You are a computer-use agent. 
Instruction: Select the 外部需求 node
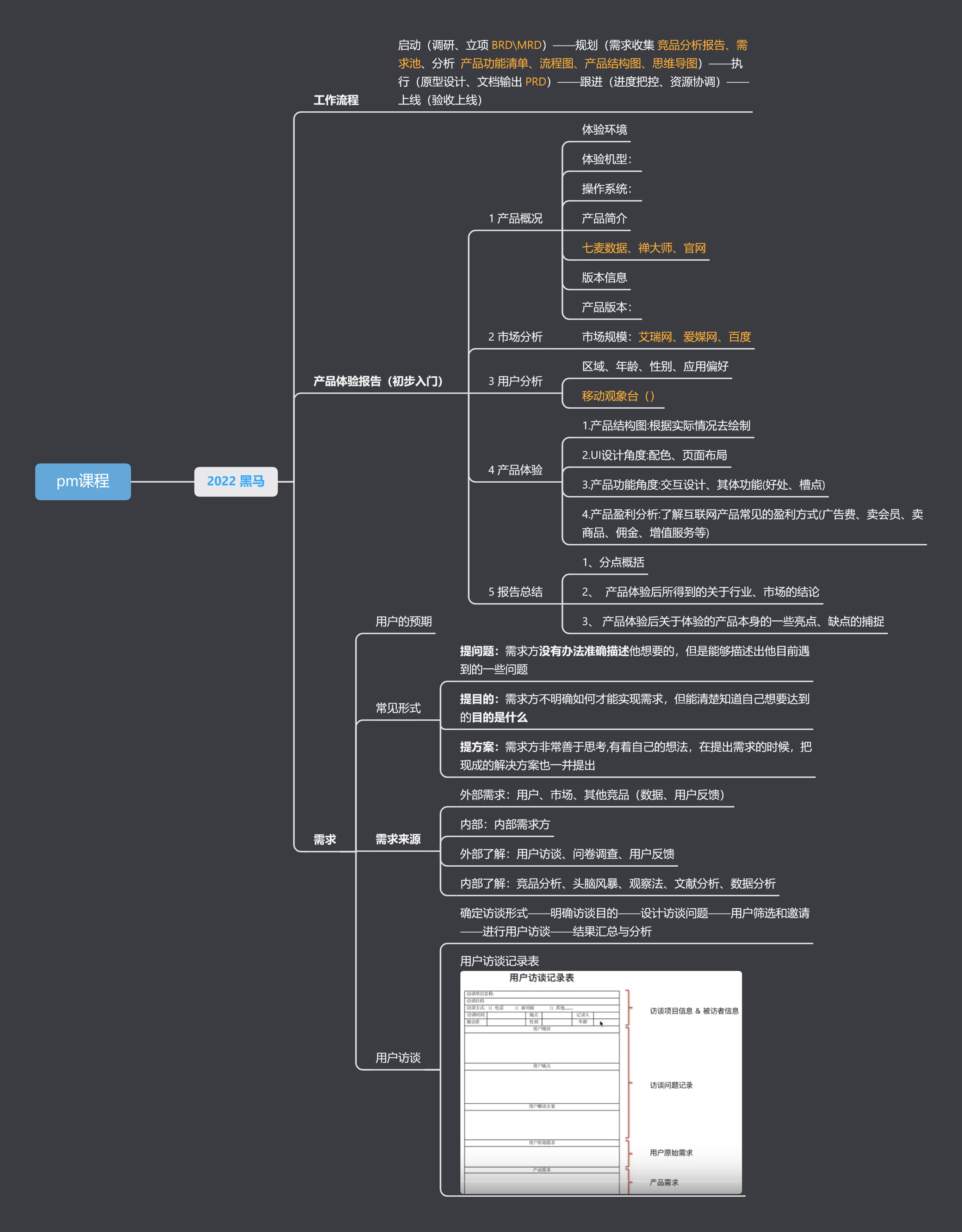coord(592,794)
